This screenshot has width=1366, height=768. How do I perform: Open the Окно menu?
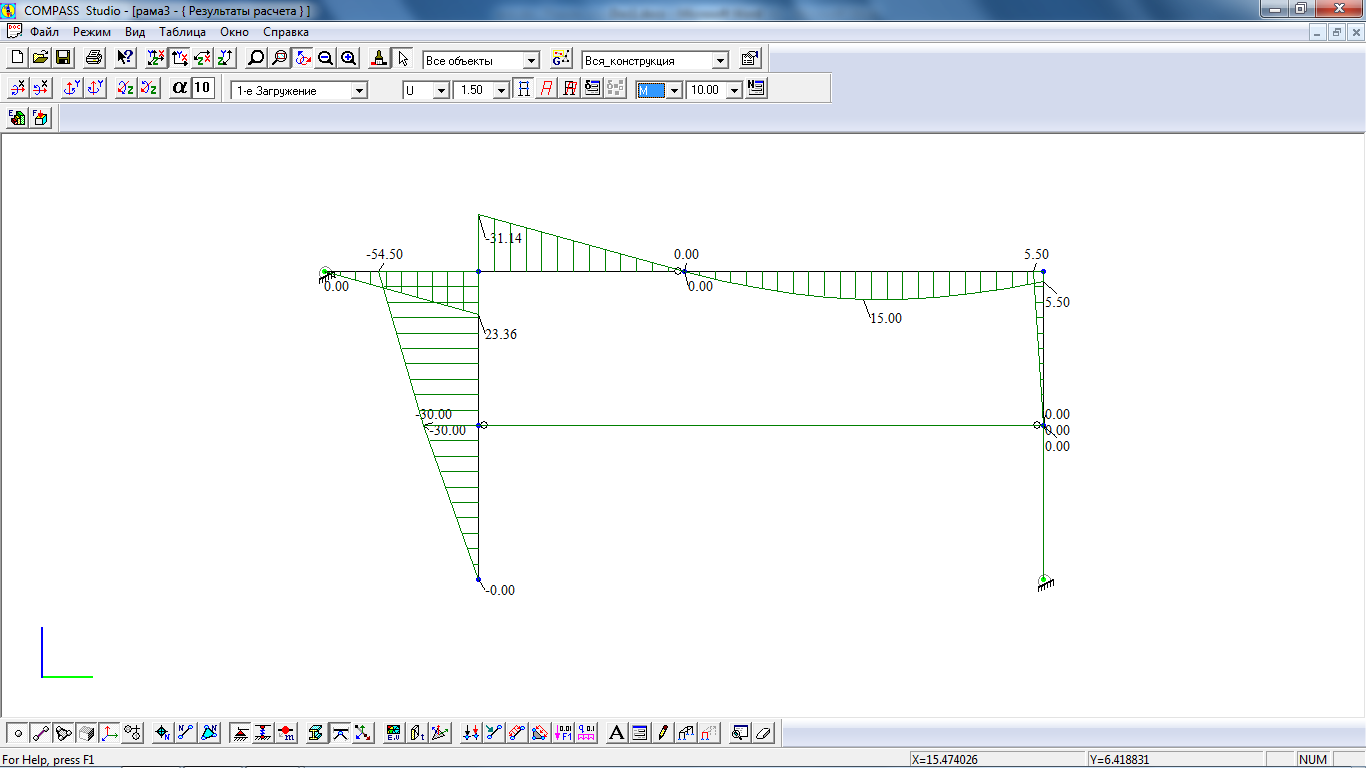tap(234, 32)
